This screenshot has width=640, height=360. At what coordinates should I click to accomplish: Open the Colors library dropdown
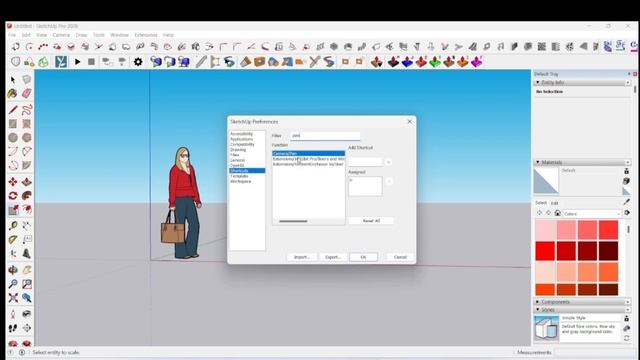[x=592, y=213]
